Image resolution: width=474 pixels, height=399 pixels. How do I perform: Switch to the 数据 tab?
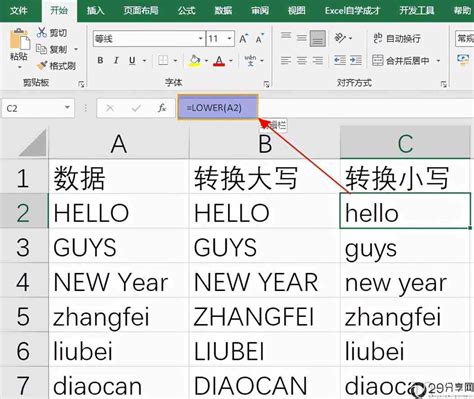223,11
